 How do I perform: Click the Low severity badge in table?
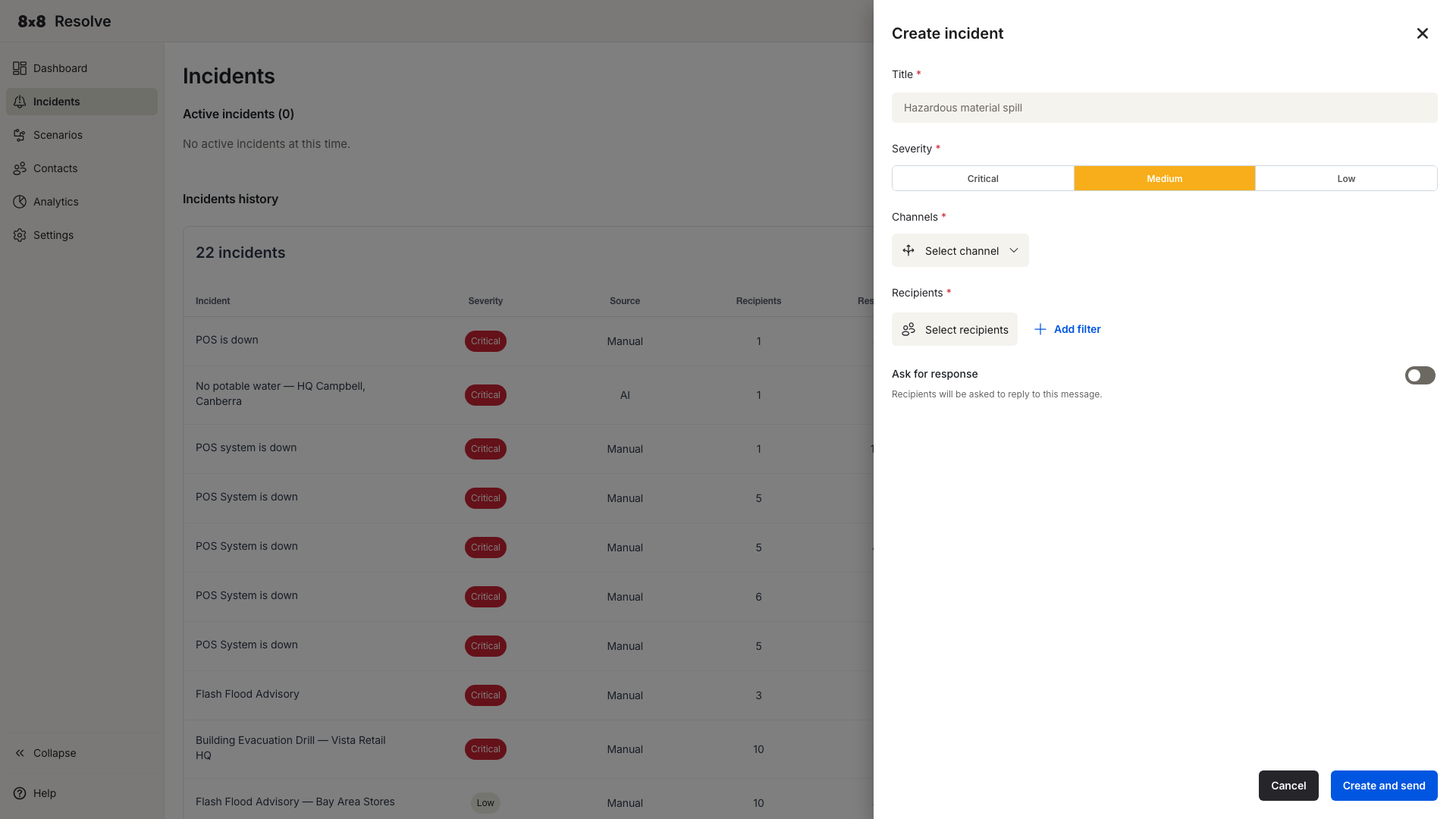tap(485, 803)
